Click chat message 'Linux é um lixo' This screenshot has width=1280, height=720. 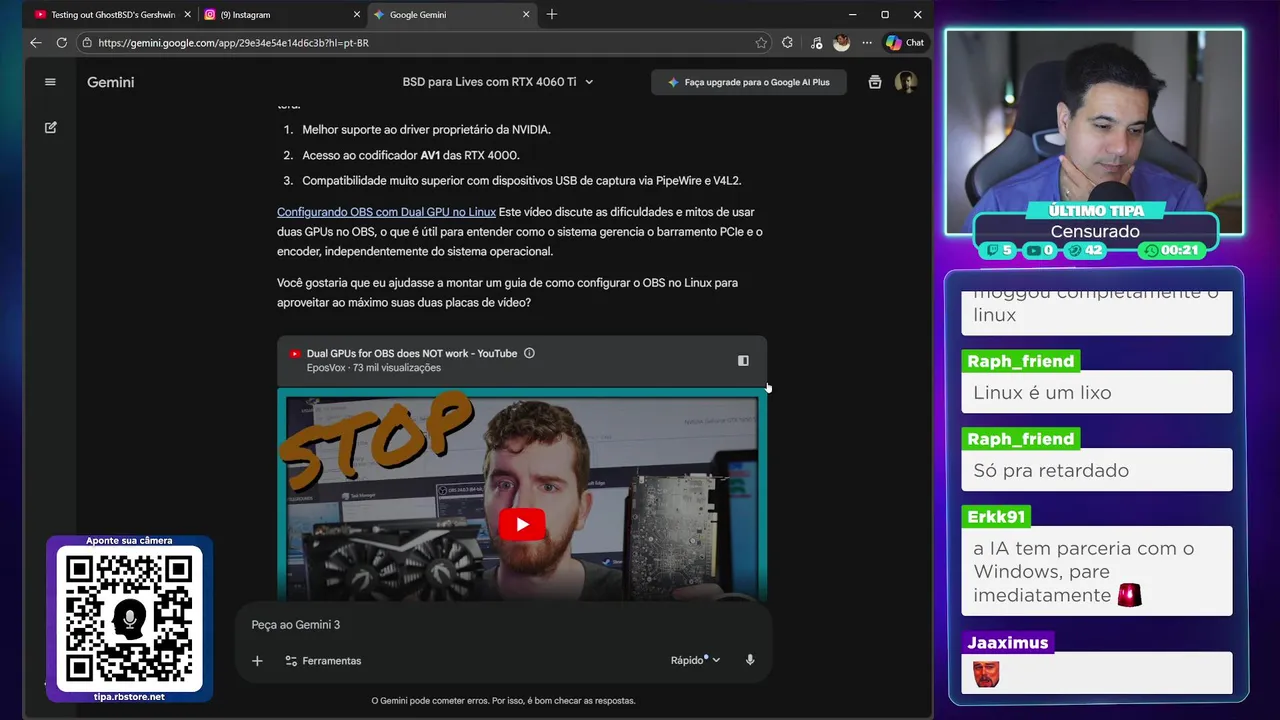(1096, 392)
